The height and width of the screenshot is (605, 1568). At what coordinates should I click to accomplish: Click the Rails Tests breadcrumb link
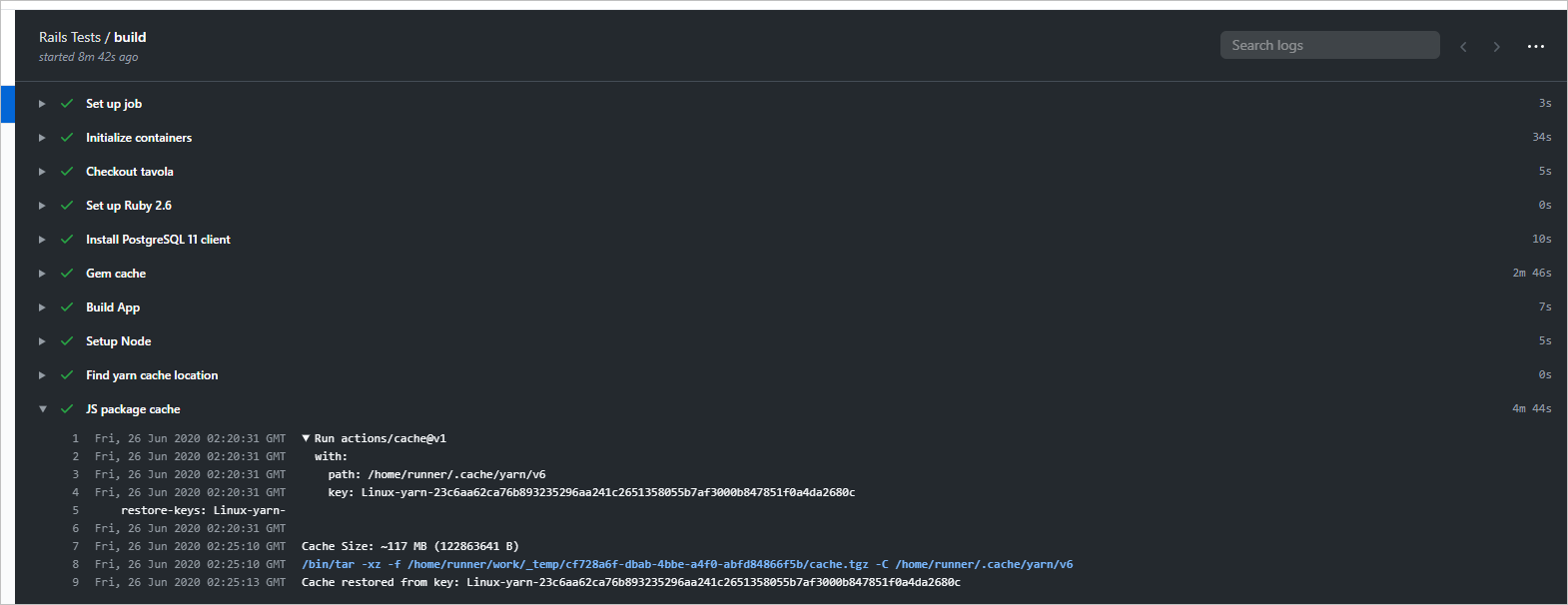[x=70, y=37]
